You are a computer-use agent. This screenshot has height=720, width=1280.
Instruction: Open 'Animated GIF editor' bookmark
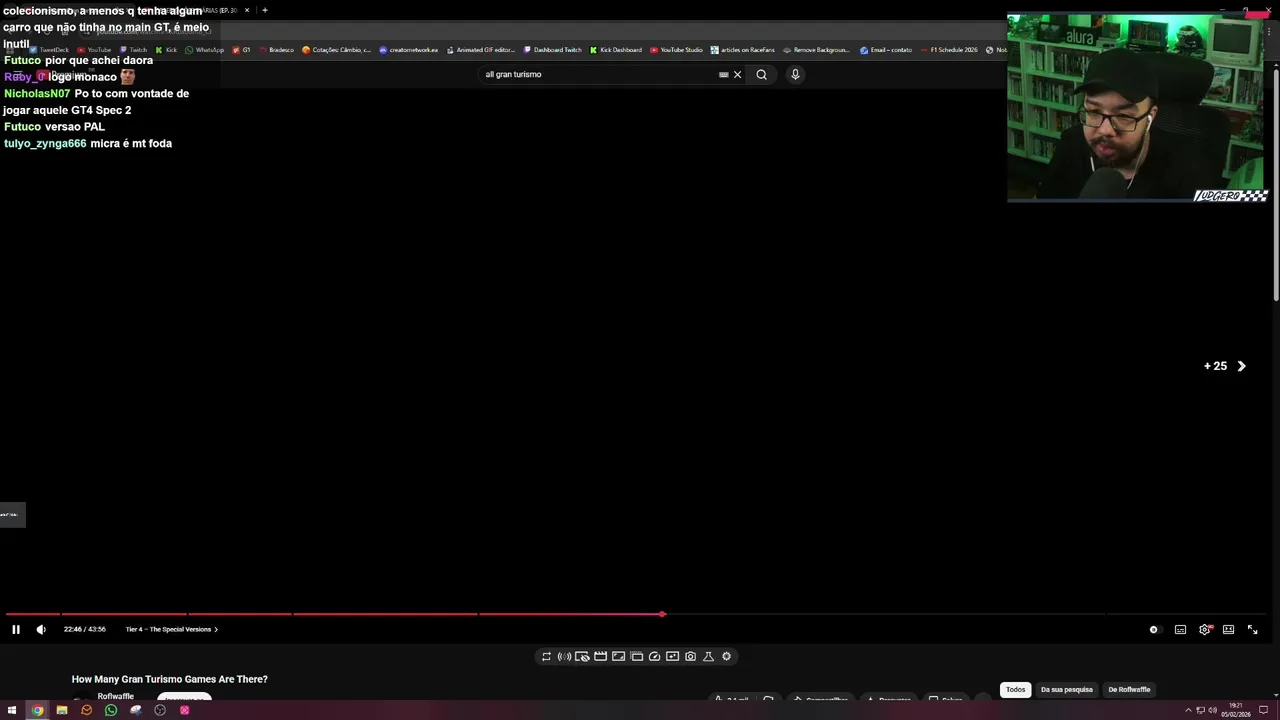(x=480, y=50)
